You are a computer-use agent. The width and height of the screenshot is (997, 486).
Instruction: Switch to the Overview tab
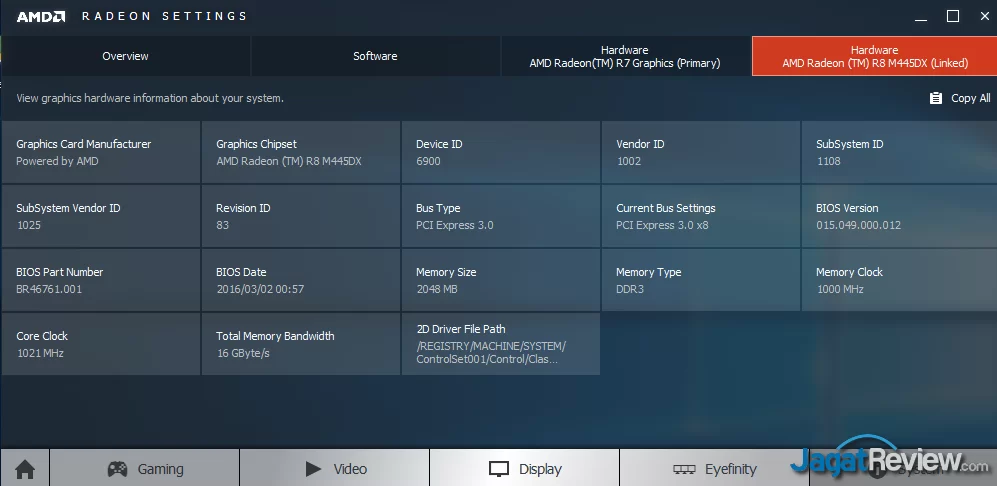point(125,56)
